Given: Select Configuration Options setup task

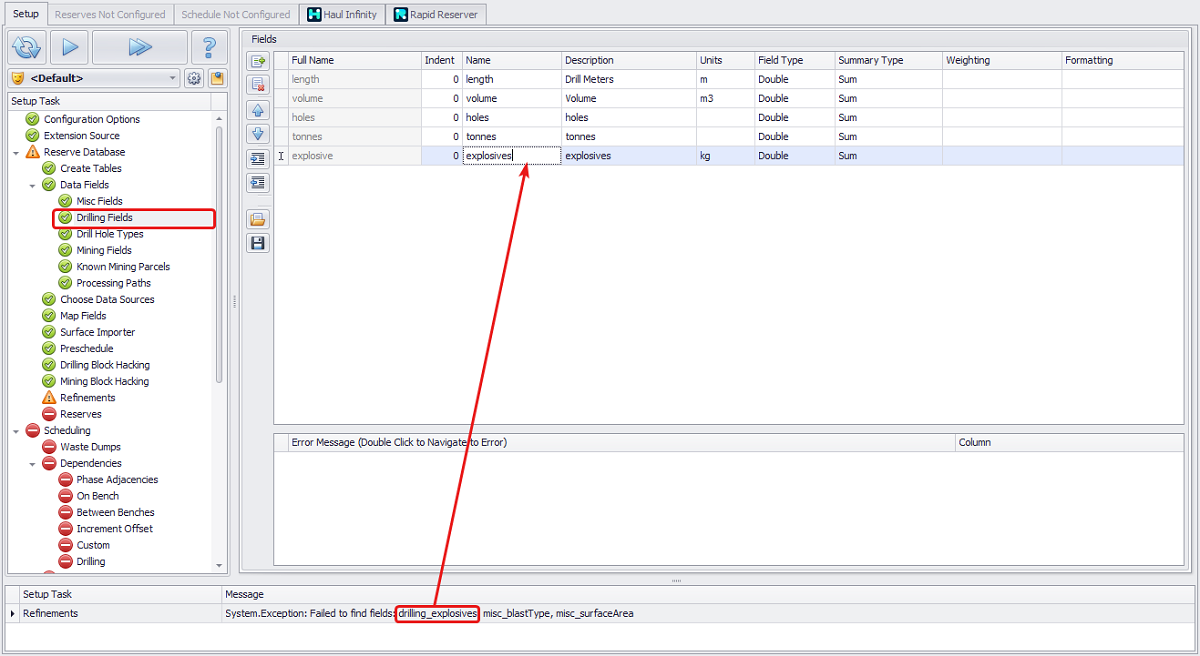Looking at the screenshot, I should click(x=92, y=119).
